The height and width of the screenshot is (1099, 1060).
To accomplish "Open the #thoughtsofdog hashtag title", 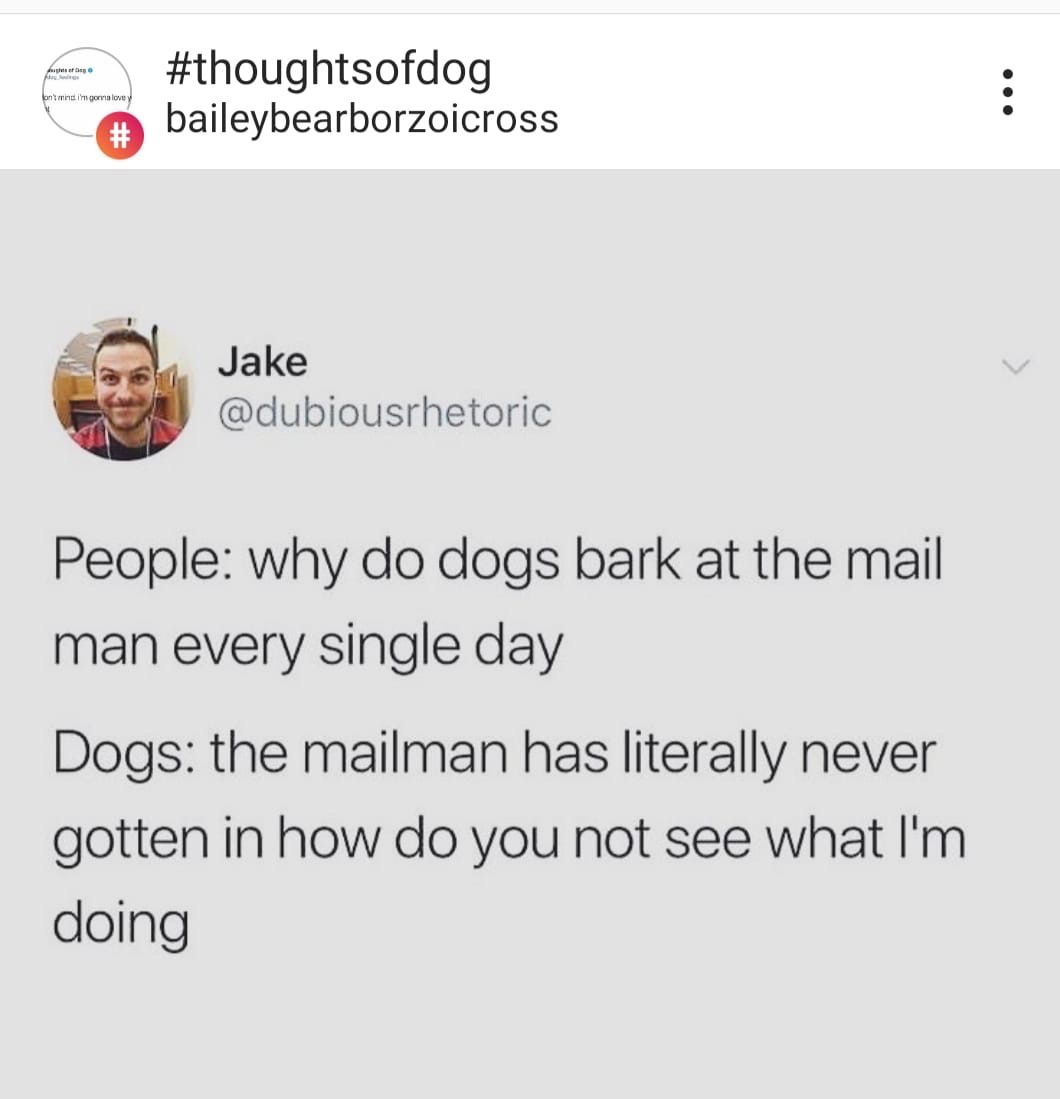I will (329, 70).
